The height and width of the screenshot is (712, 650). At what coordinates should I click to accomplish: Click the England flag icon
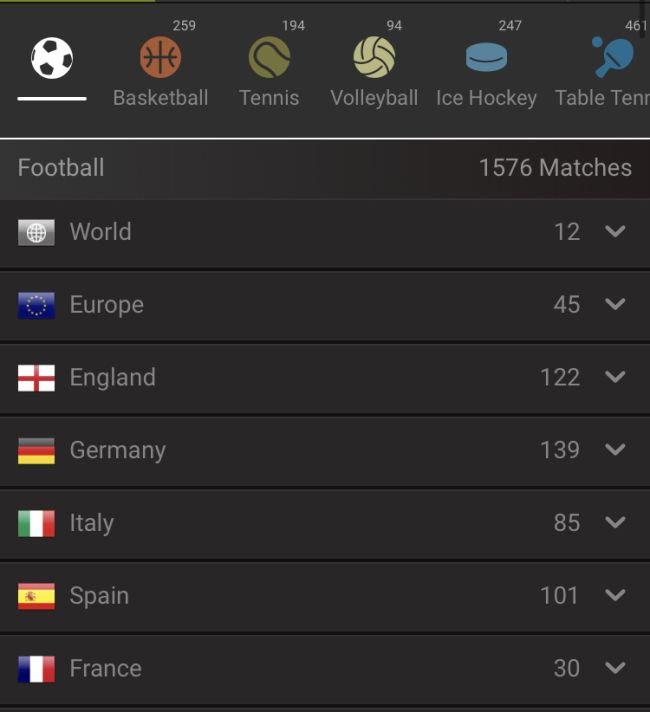(x=36, y=378)
